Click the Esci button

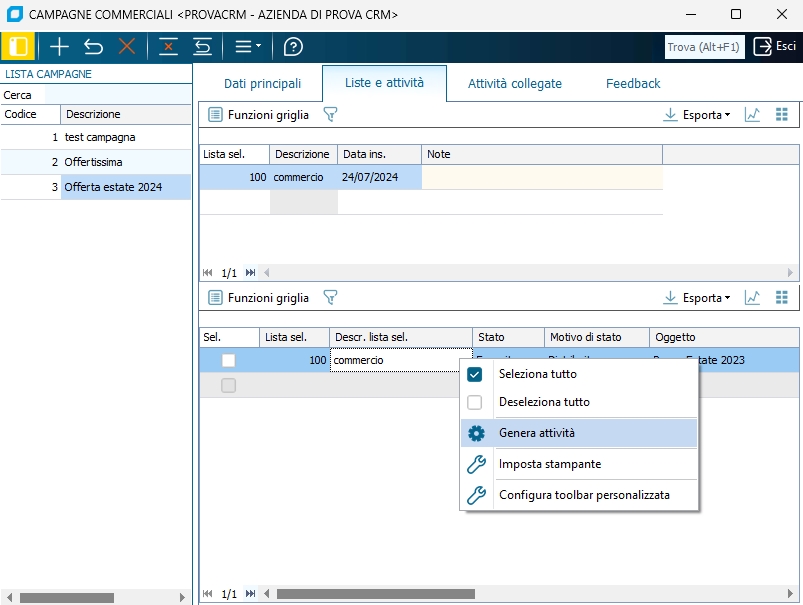[775, 46]
